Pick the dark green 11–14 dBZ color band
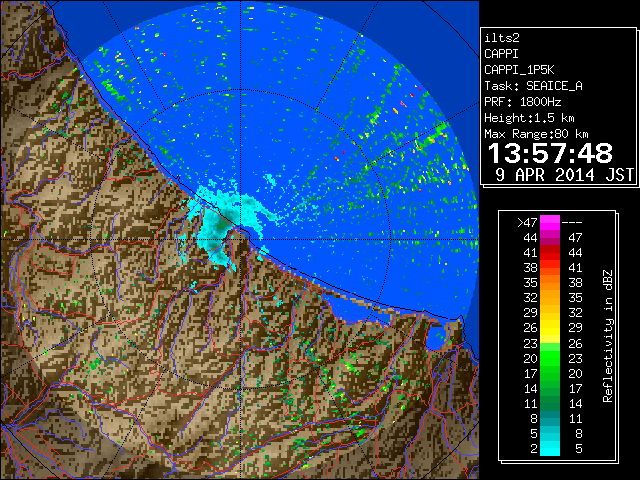 pyautogui.click(x=550, y=404)
